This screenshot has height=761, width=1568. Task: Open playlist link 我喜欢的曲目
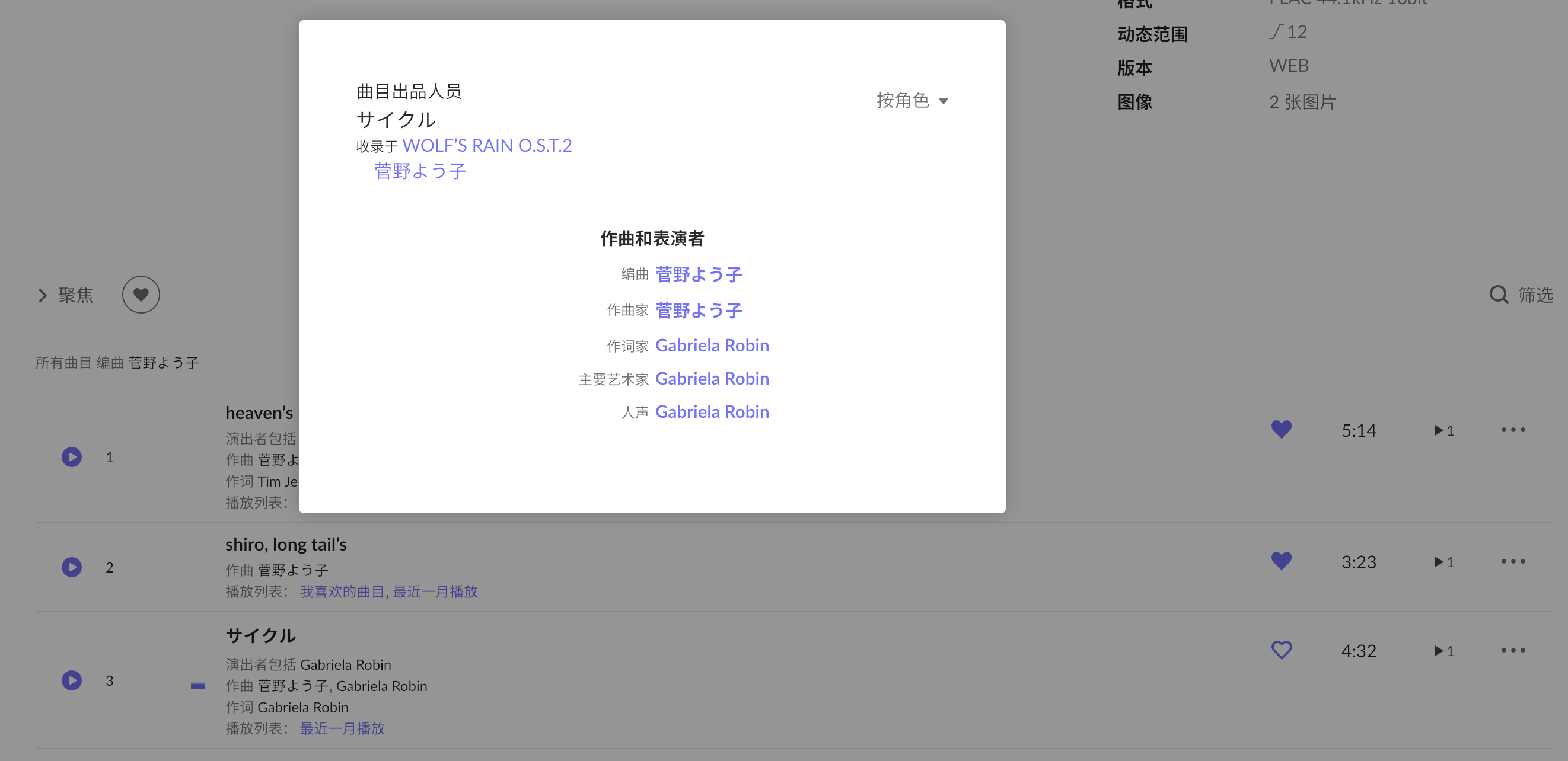coord(342,591)
